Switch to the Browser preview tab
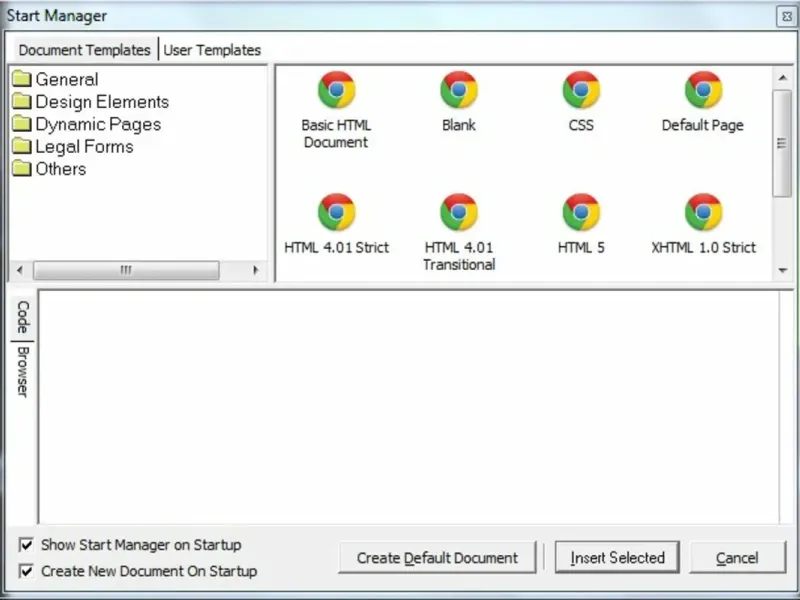This screenshot has width=800, height=600. [22, 371]
